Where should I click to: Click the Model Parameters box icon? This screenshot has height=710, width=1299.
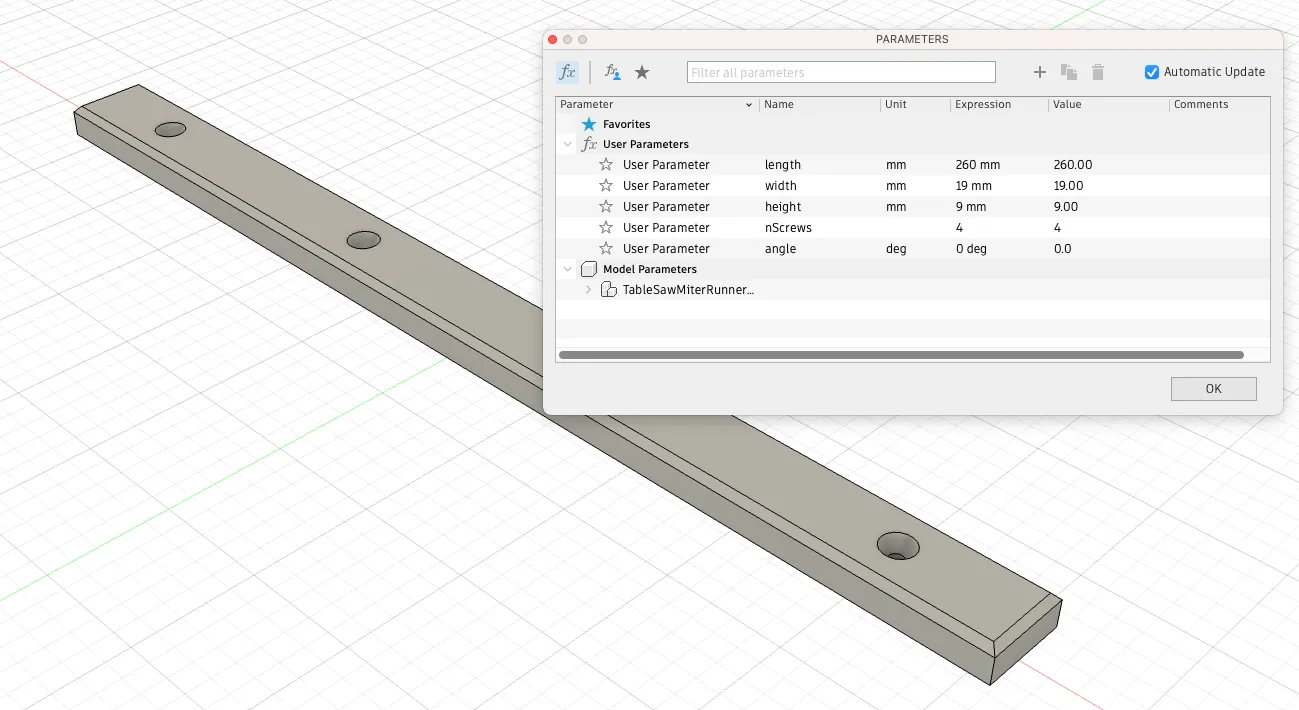coord(589,269)
